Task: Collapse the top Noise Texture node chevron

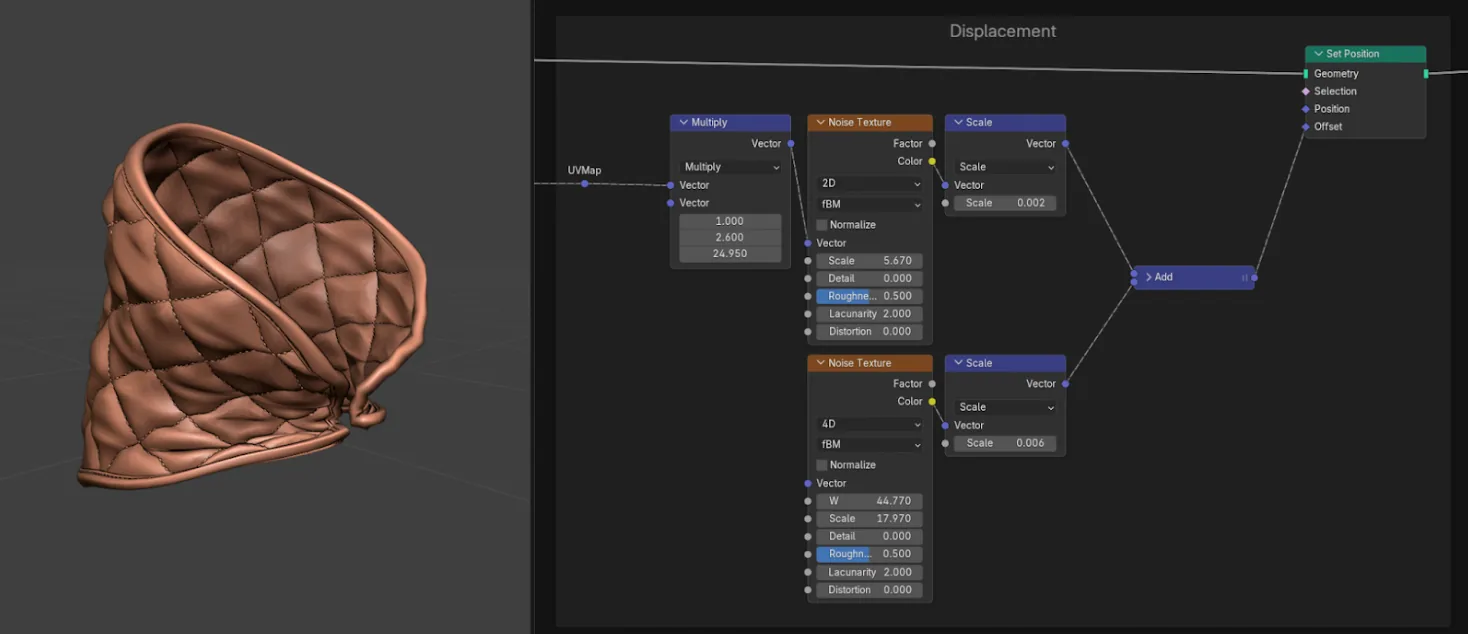Action: (x=820, y=122)
